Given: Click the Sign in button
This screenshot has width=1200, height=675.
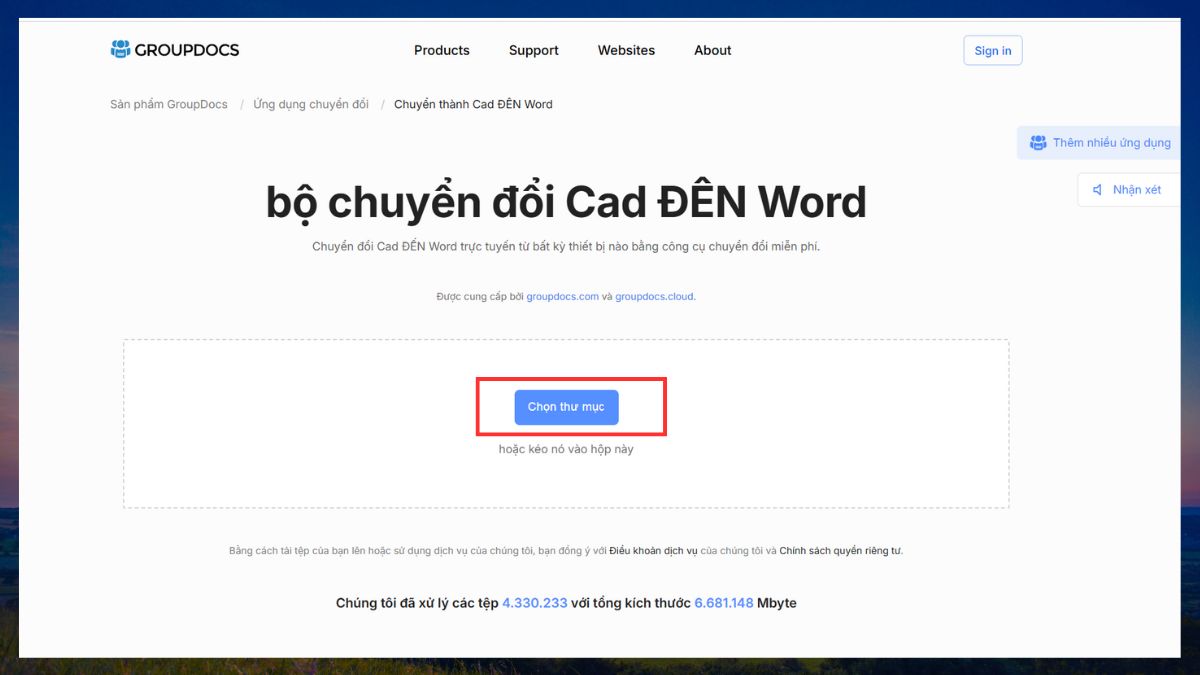Looking at the screenshot, I should (993, 50).
